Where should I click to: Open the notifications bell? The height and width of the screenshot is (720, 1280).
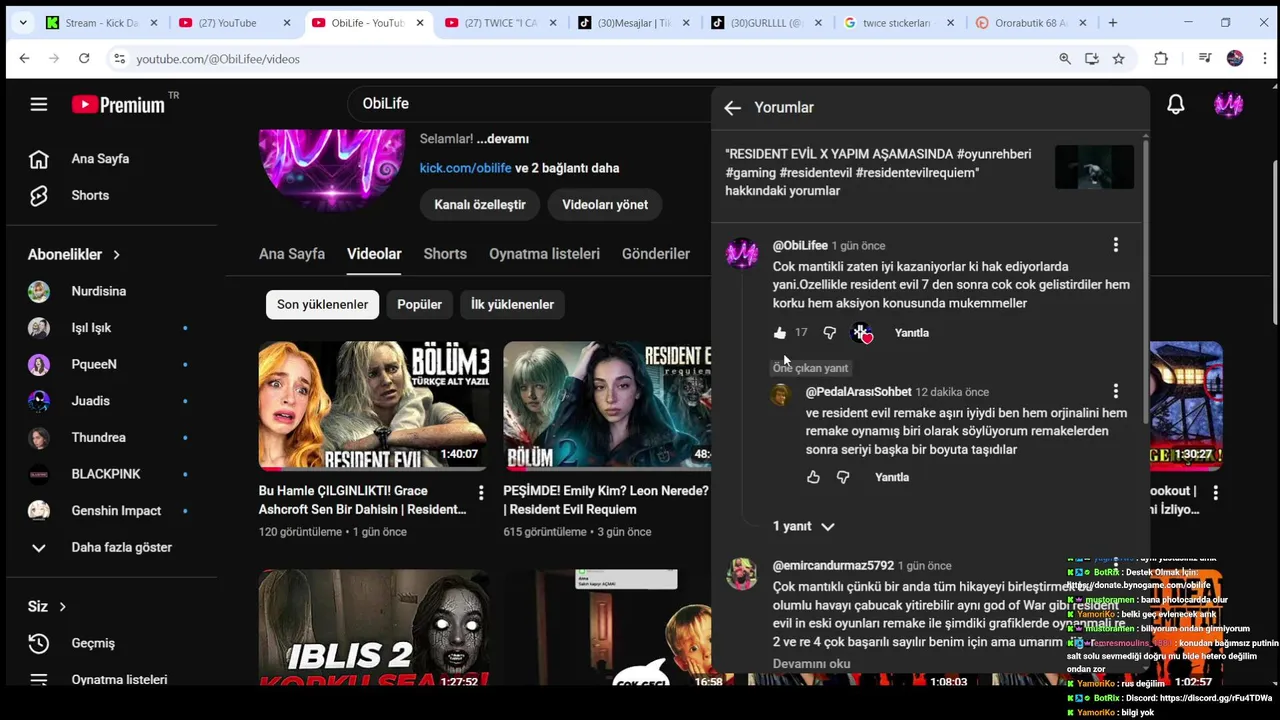pyautogui.click(x=1176, y=104)
